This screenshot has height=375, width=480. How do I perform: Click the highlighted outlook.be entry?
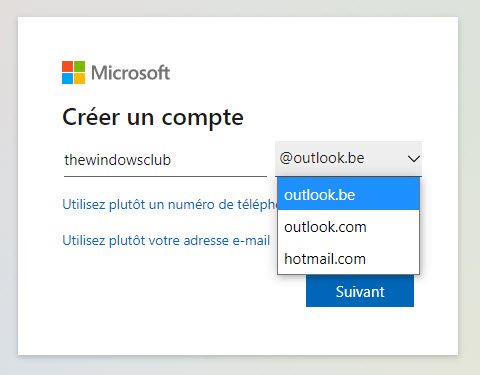(x=348, y=194)
